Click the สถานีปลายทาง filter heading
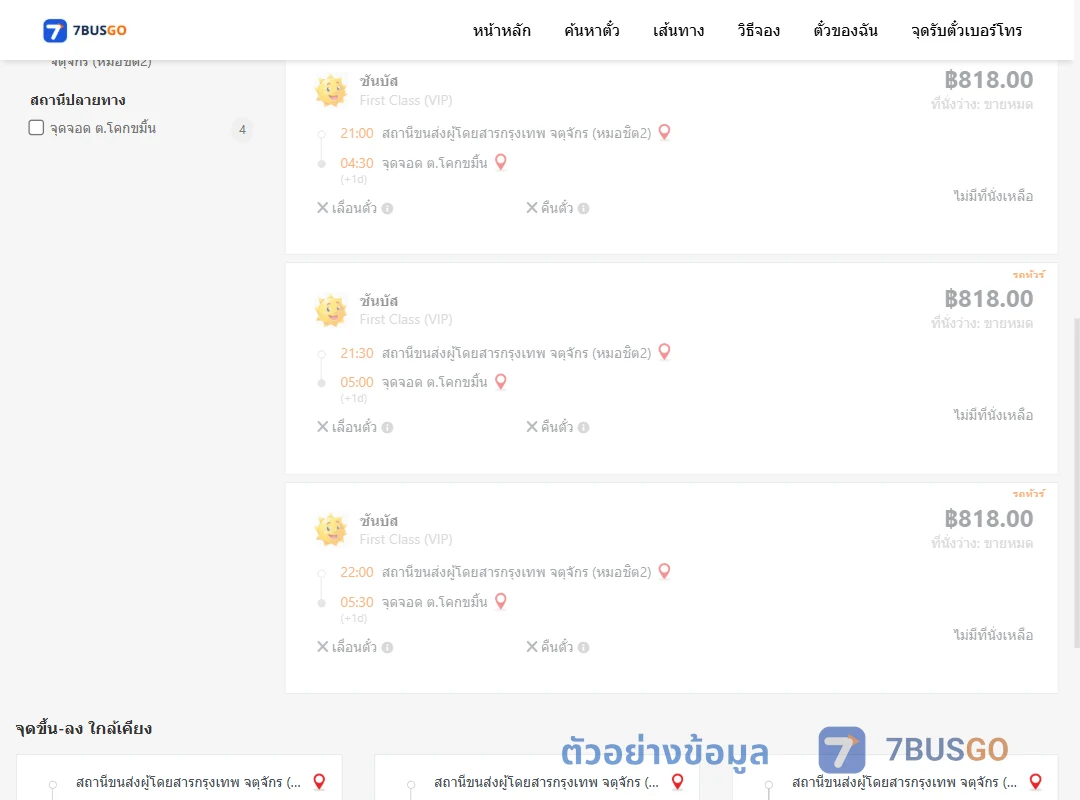 (78, 100)
